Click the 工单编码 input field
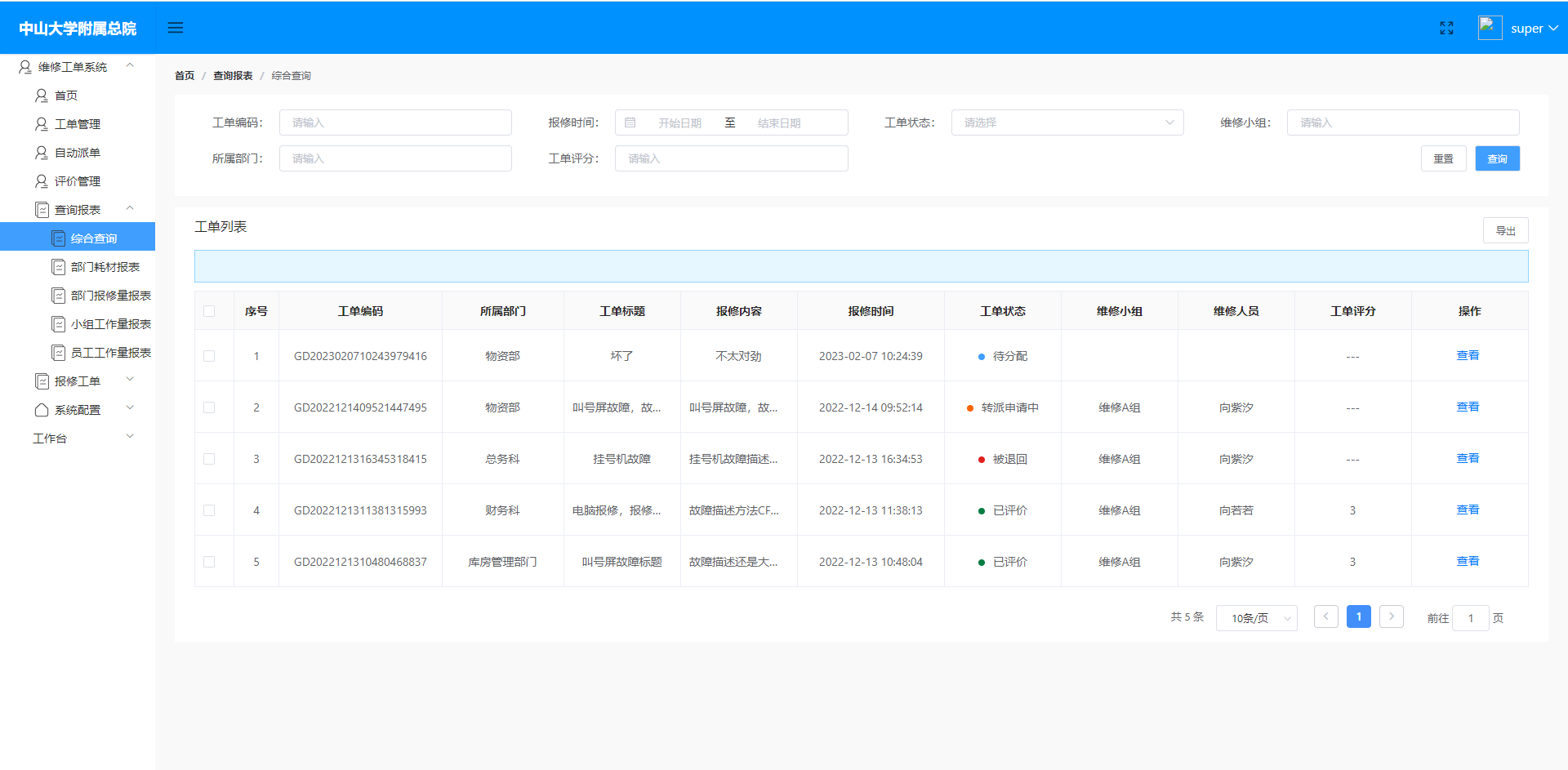Image resolution: width=1568 pixels, height=770 pixels. [395, 122]
